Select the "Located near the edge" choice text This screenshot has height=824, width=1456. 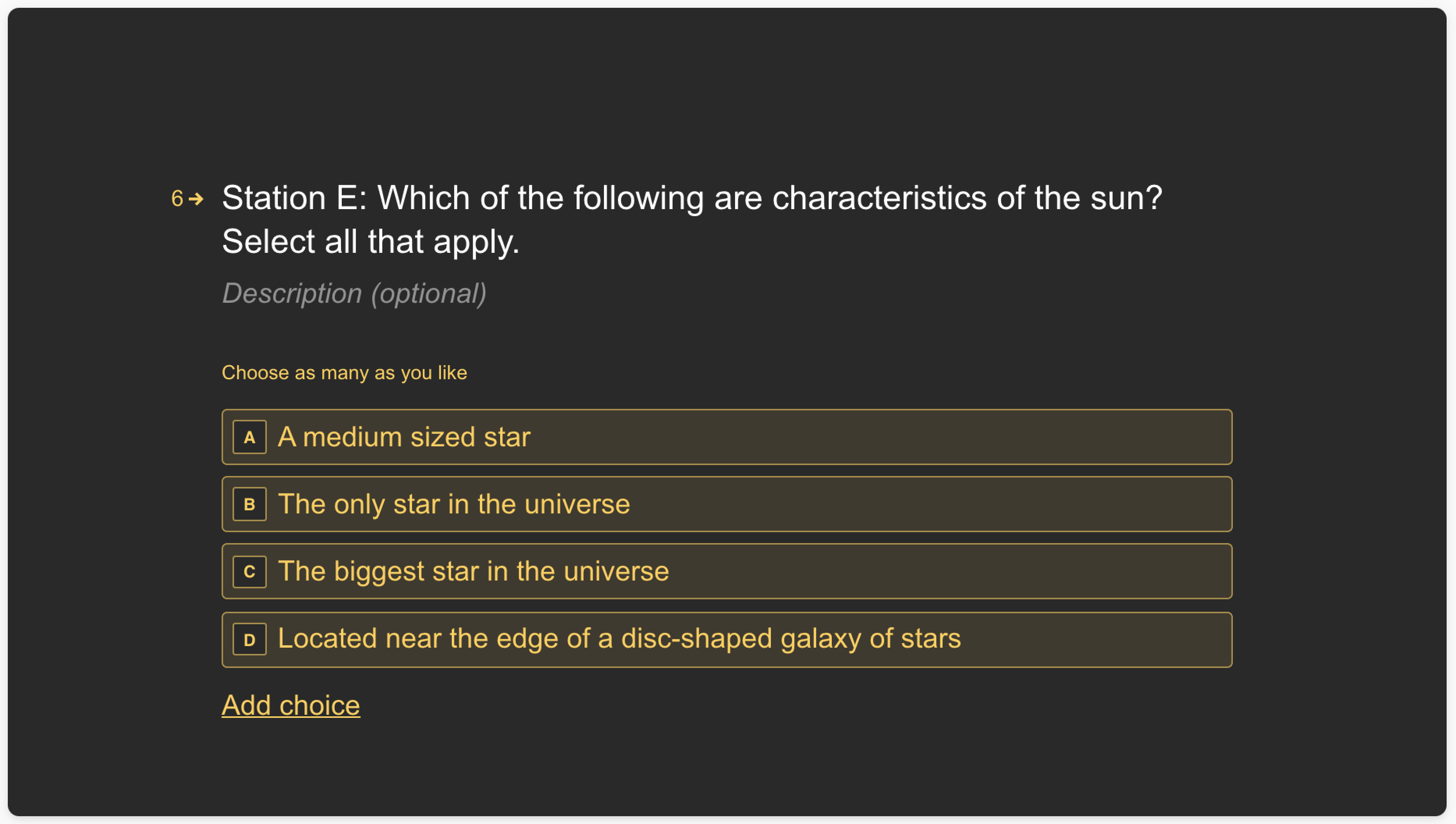click(x=619, y=639)
